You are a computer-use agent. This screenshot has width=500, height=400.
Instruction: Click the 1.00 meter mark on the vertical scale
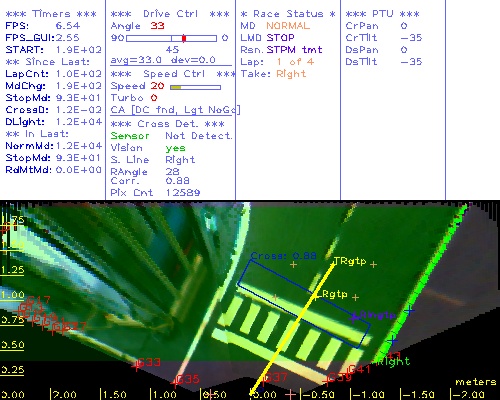12,295
